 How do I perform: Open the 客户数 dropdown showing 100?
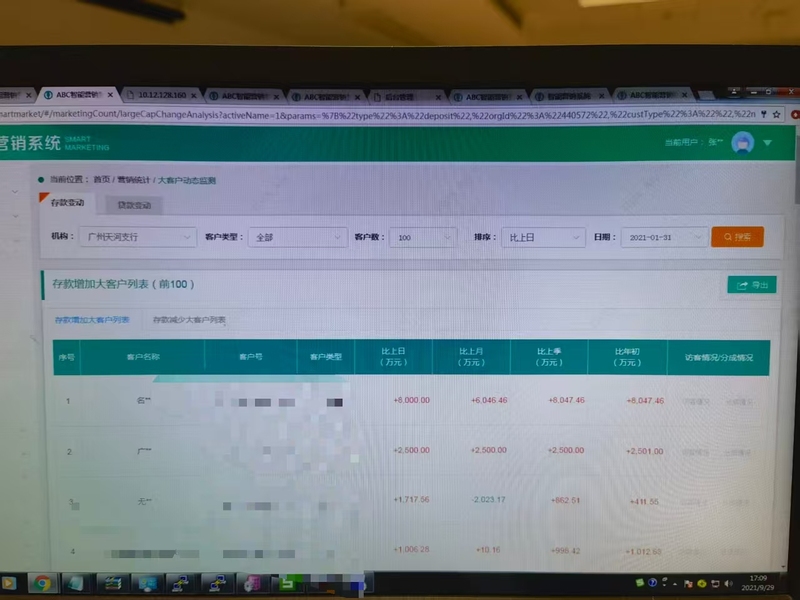pyautogui.click(x=422, y=237)
